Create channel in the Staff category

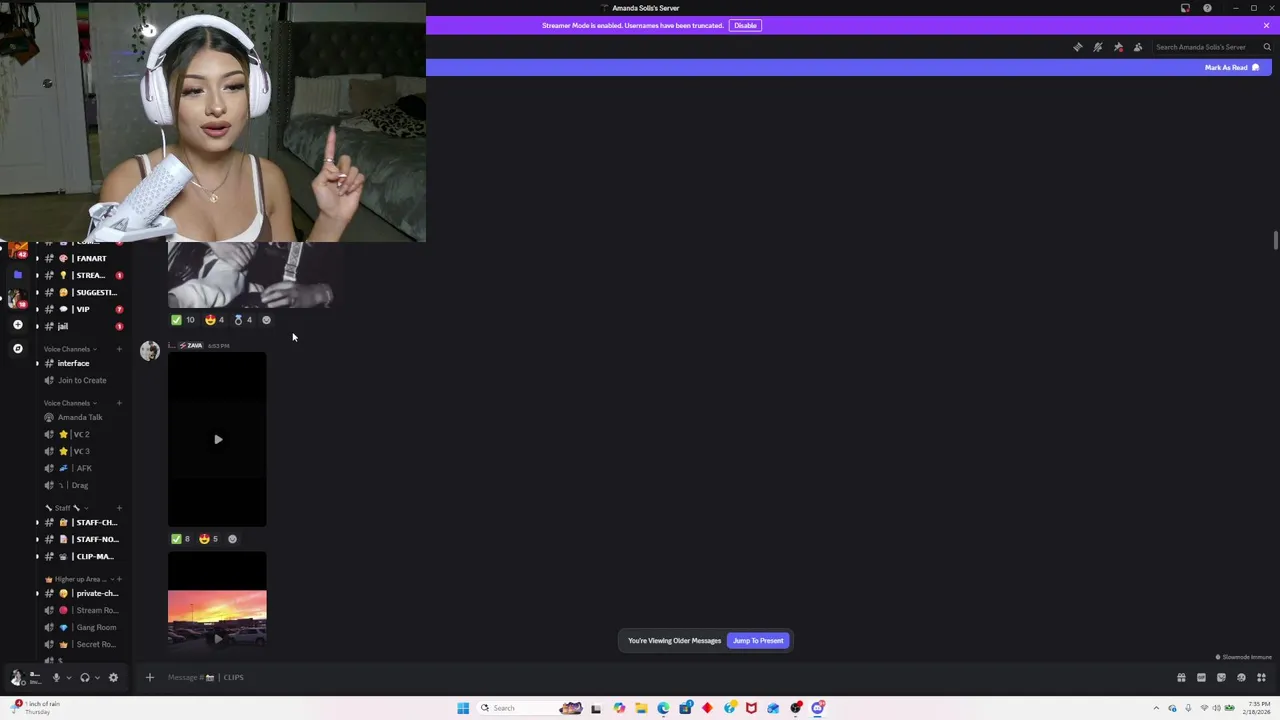pos(119,508)
